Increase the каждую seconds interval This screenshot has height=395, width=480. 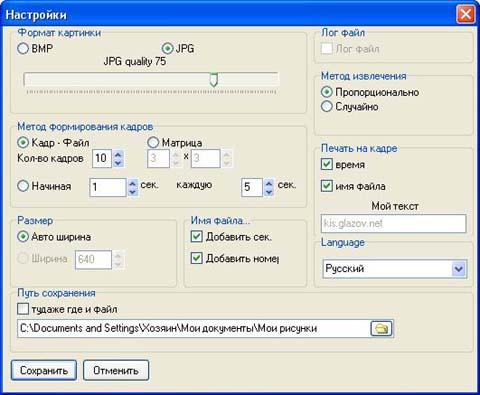point(269,183)
